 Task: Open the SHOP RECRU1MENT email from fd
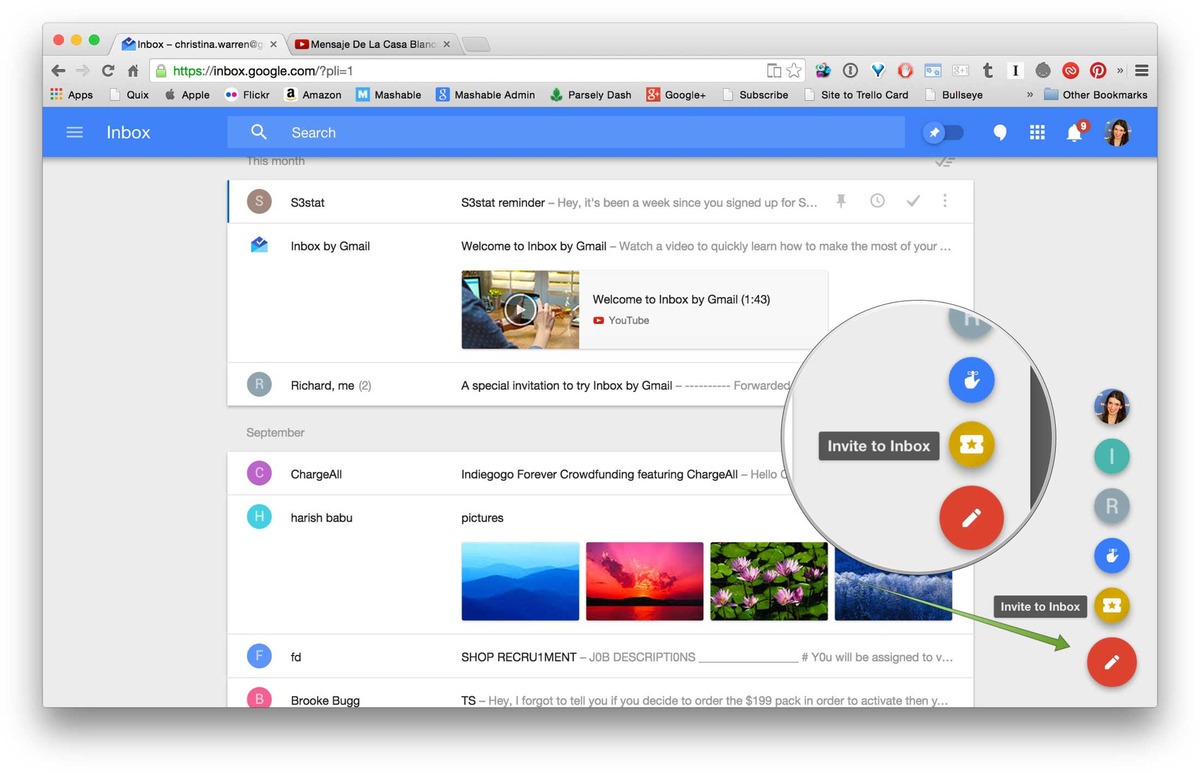[x=600, y=657]
